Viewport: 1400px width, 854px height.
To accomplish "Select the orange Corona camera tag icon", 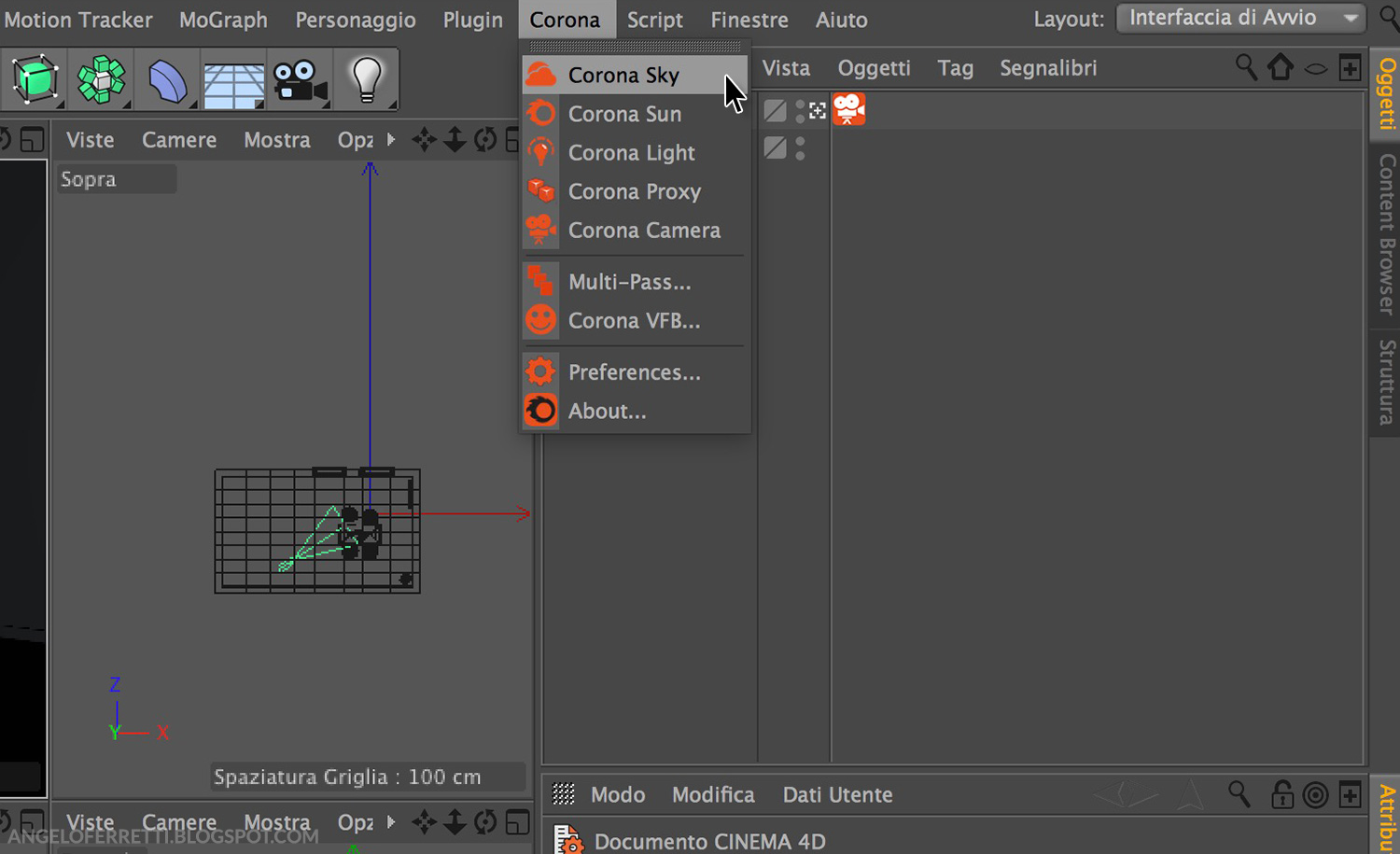I will pyautogui.click(x=848, y=110).
